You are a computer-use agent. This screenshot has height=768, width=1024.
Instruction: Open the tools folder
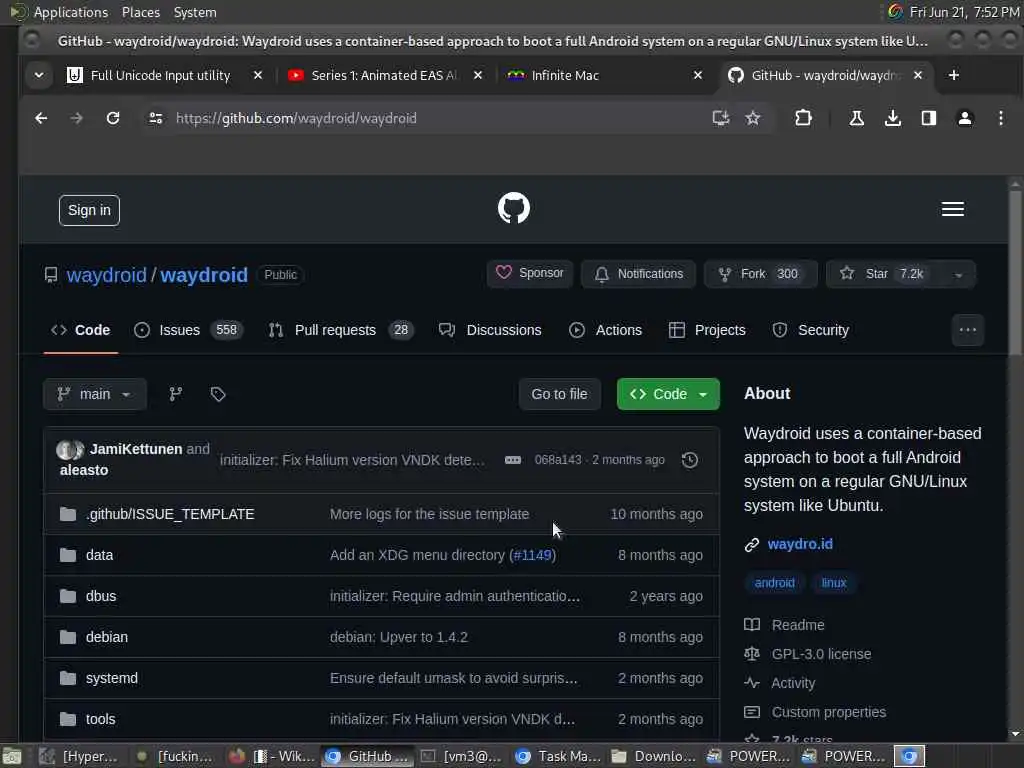click(x=101, y=719)
